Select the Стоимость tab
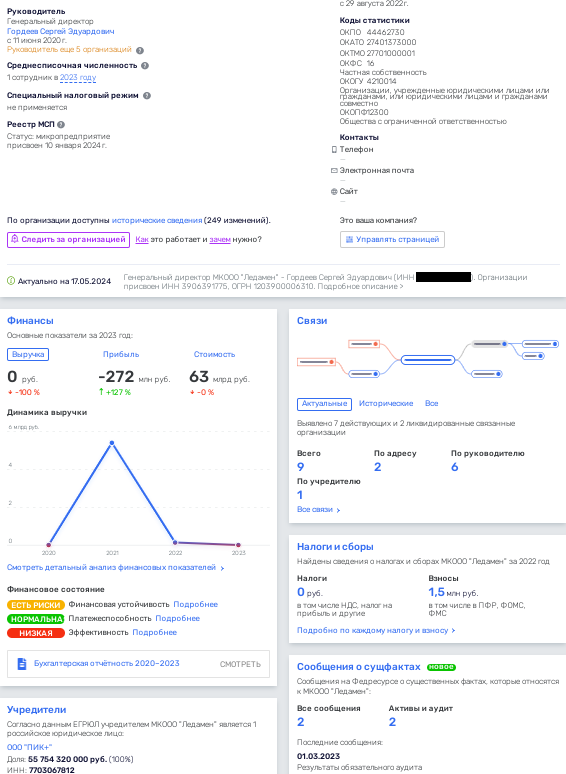 tap(214, 354)
